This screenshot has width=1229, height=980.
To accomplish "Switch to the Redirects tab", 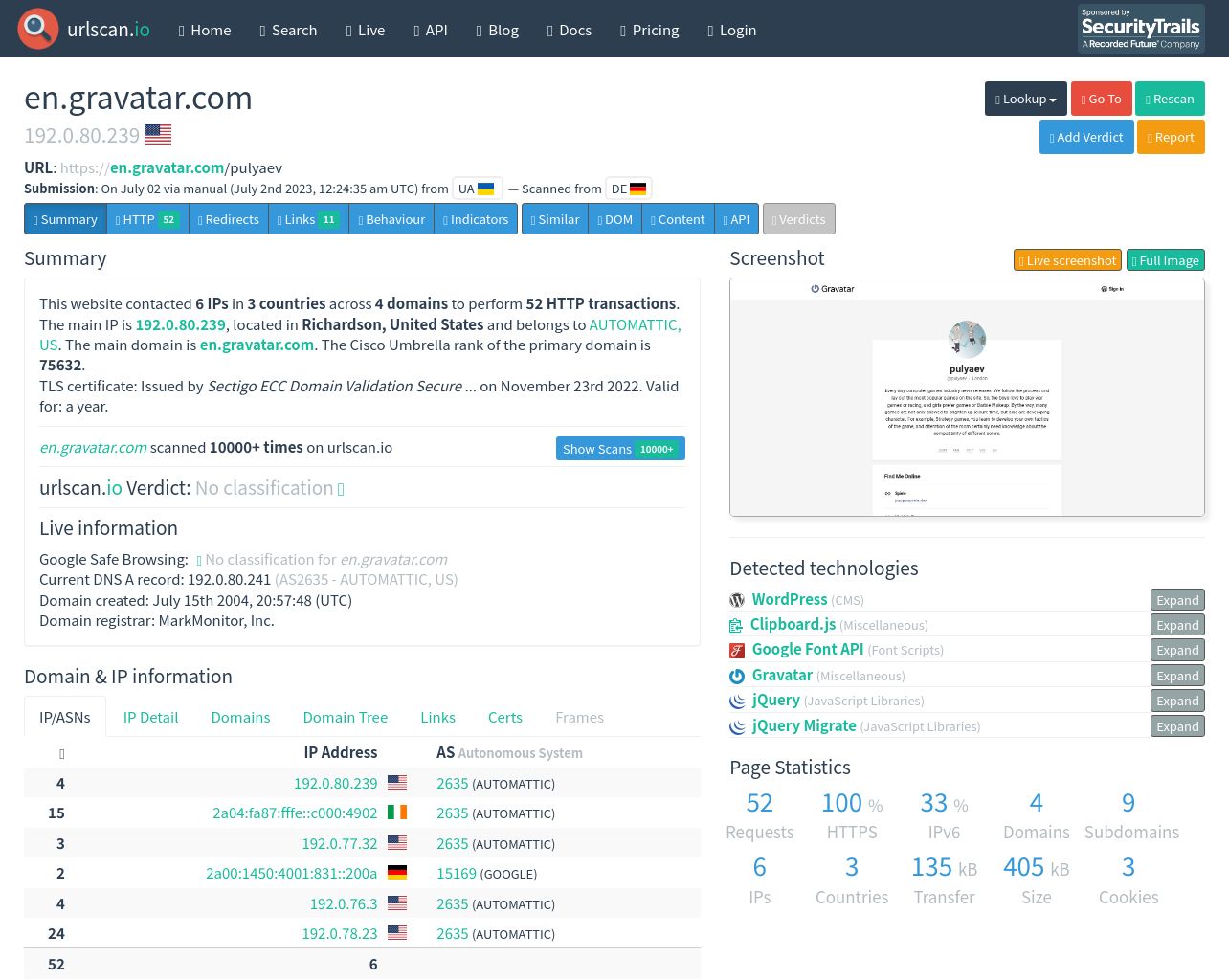I will pos(229,219).
